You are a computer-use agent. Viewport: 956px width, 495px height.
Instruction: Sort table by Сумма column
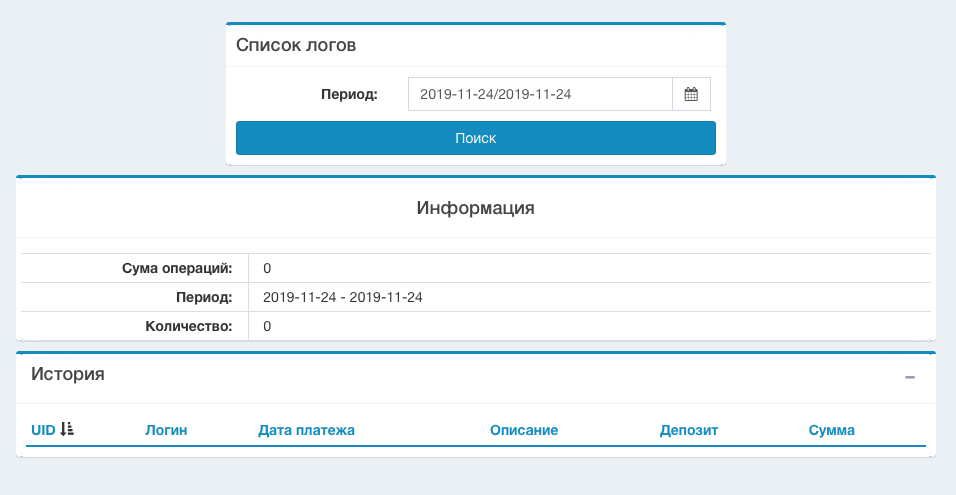831,430
